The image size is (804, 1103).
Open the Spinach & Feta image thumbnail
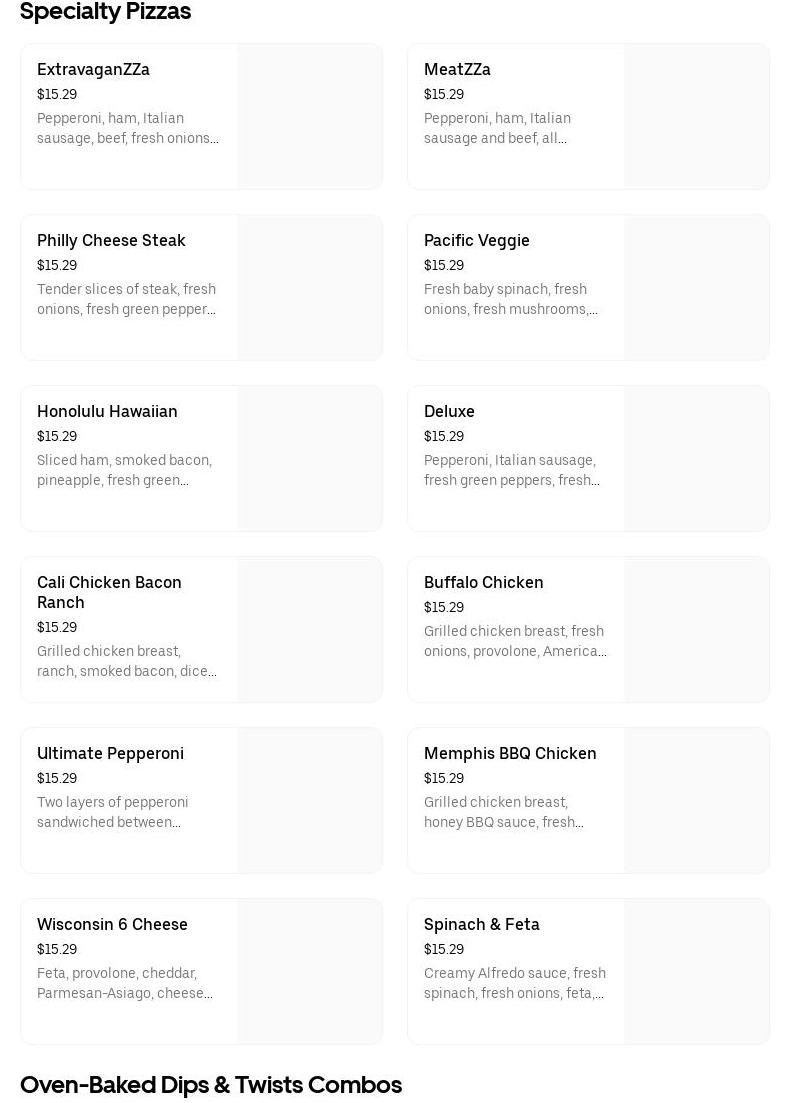point(696,972)
